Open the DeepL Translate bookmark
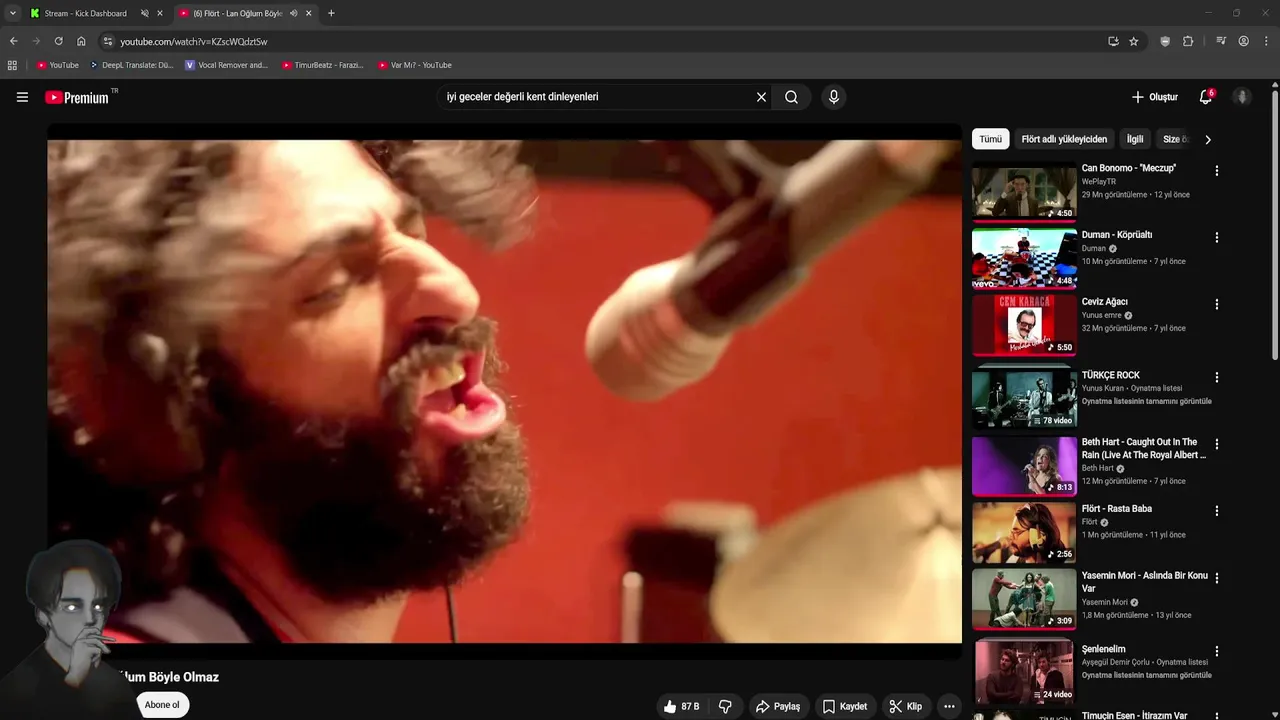 (131, 65)
